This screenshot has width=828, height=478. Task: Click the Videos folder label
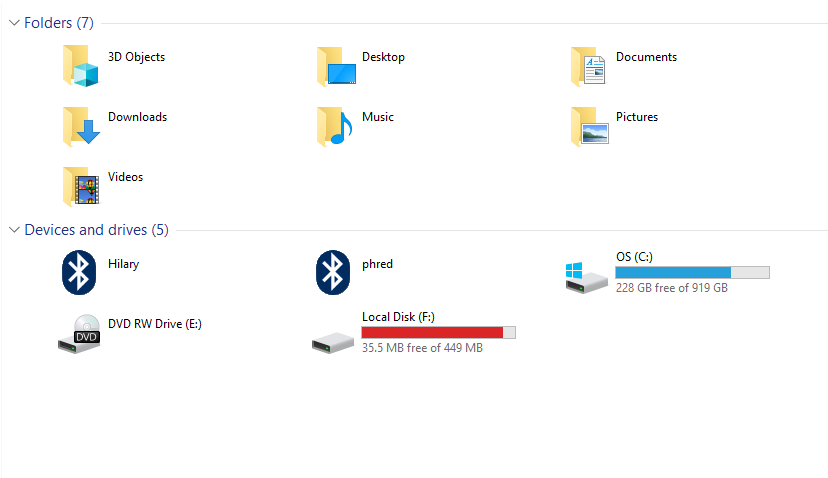(125, 177)
